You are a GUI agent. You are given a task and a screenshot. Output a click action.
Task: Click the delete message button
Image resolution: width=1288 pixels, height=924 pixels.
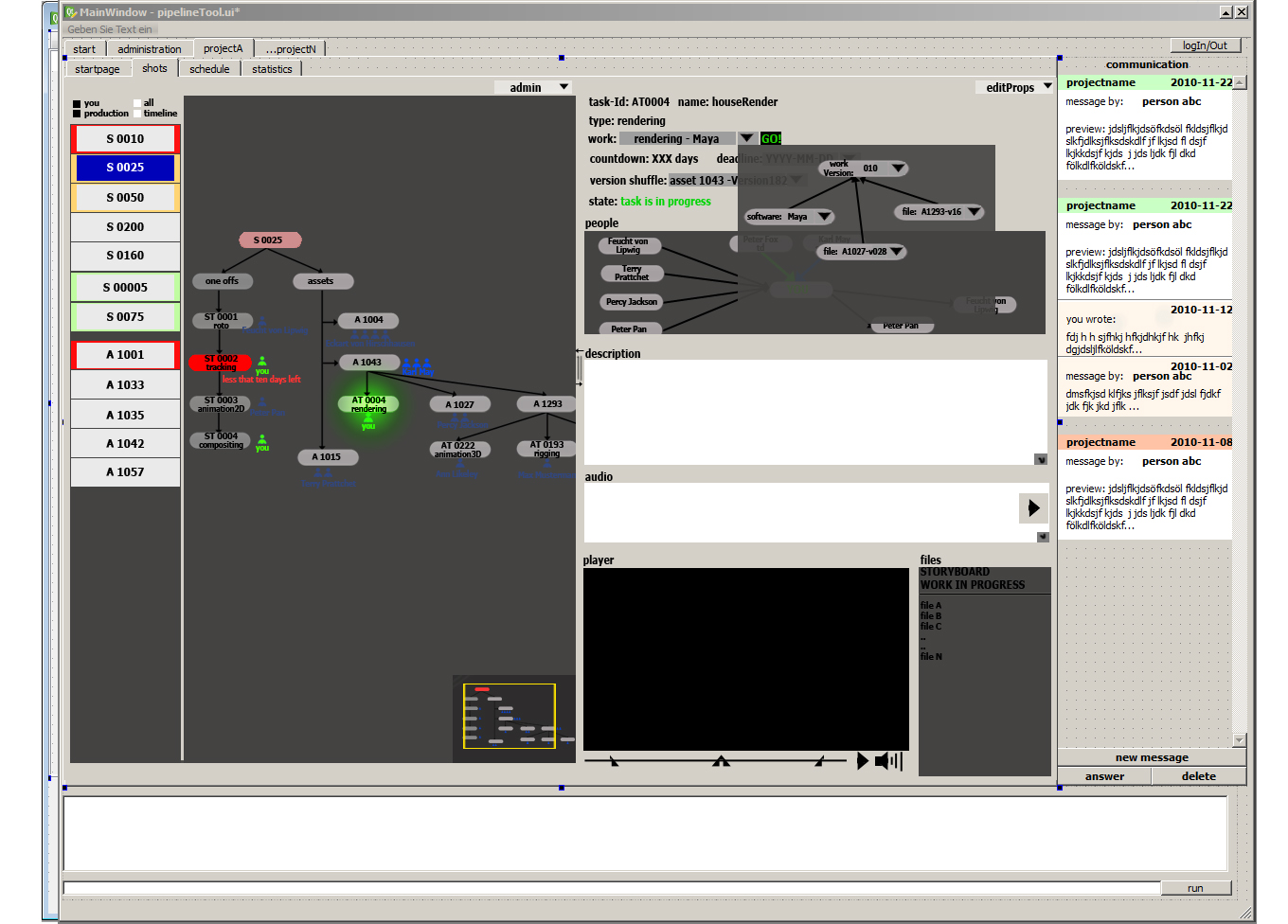(x=1199, y=776)
